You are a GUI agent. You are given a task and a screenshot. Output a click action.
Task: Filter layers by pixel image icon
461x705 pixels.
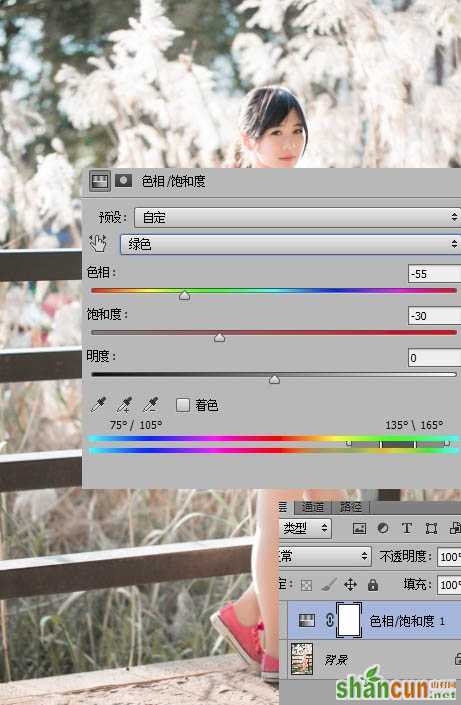[x=359, y=528]
